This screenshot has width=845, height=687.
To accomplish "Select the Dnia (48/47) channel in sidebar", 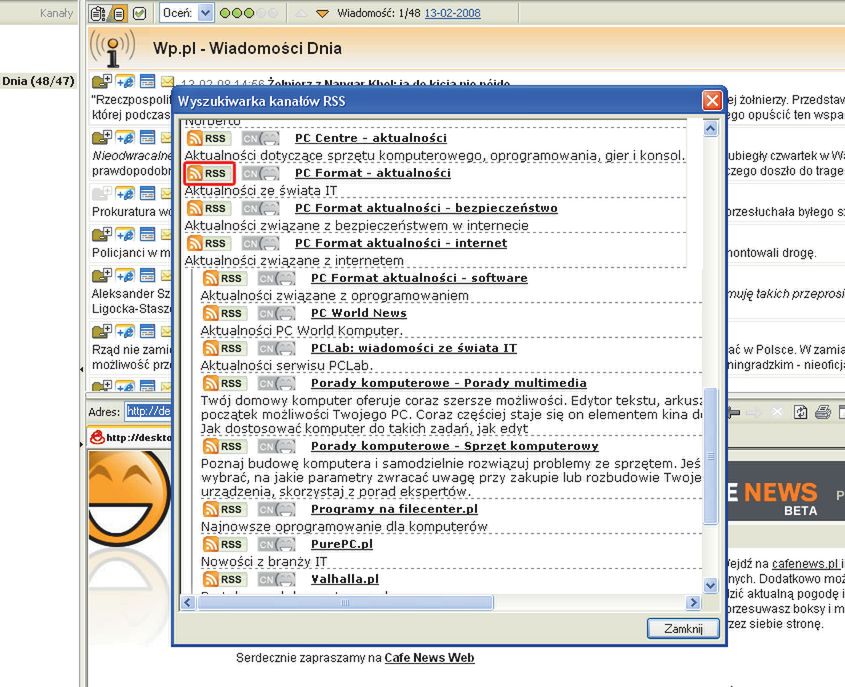I will (38, 81).
